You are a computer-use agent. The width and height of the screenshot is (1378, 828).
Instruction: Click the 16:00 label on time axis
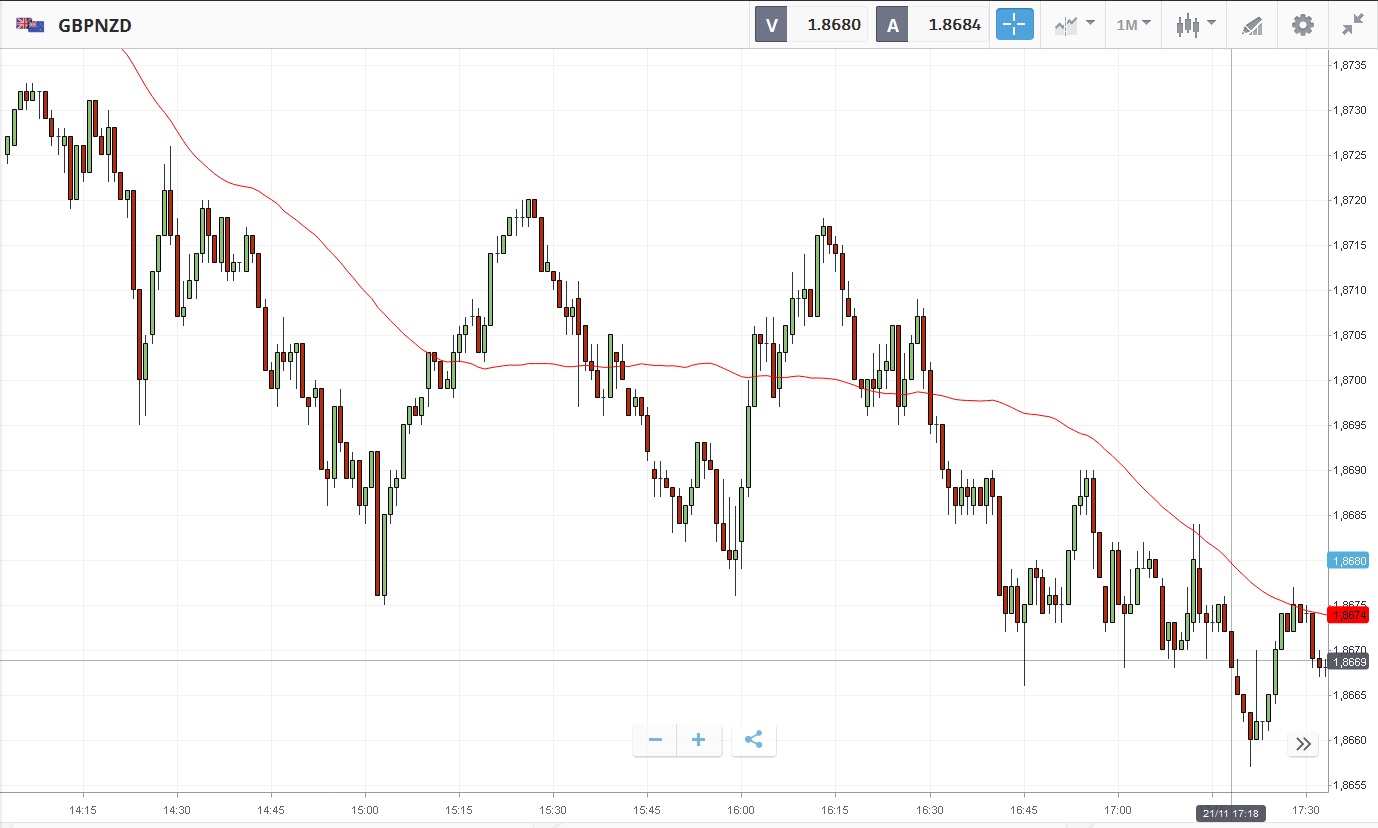pos(741,810)
